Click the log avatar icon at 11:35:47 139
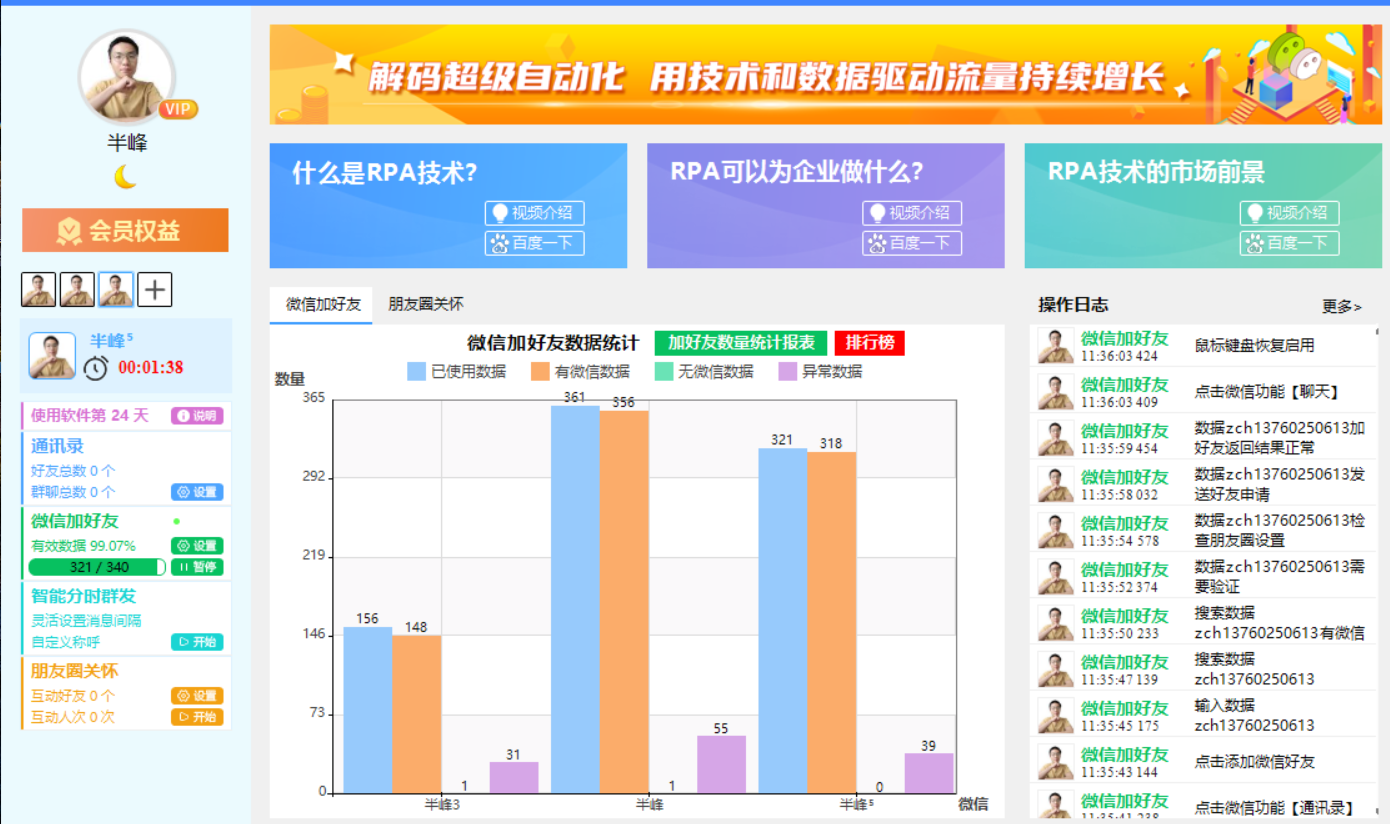 pyautogui.click(x=1055, y=669)
